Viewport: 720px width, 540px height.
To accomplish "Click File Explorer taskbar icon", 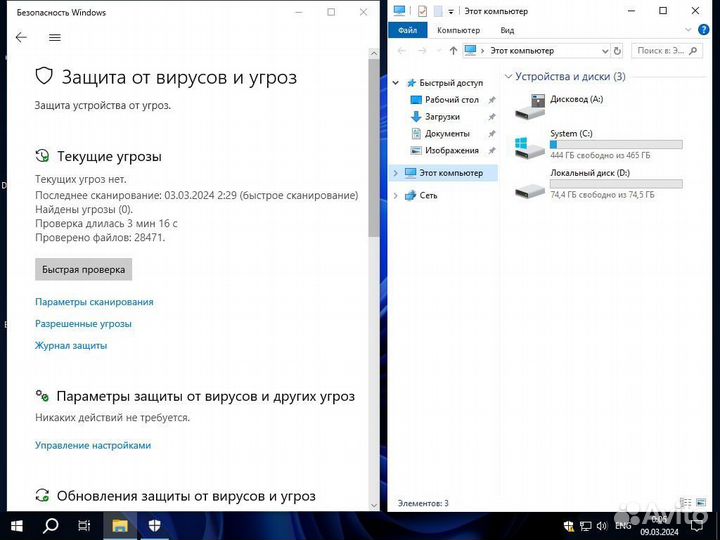I will [x=120, y=526].
